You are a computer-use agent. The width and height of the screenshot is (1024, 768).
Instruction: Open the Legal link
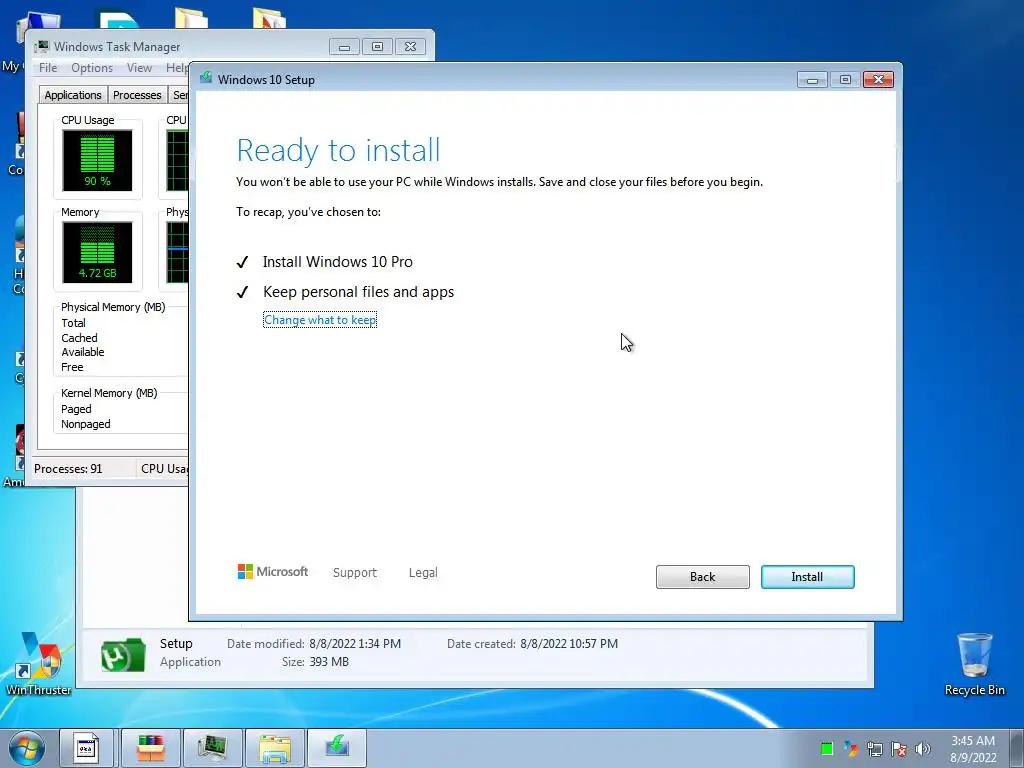click(x=423, y=573)
